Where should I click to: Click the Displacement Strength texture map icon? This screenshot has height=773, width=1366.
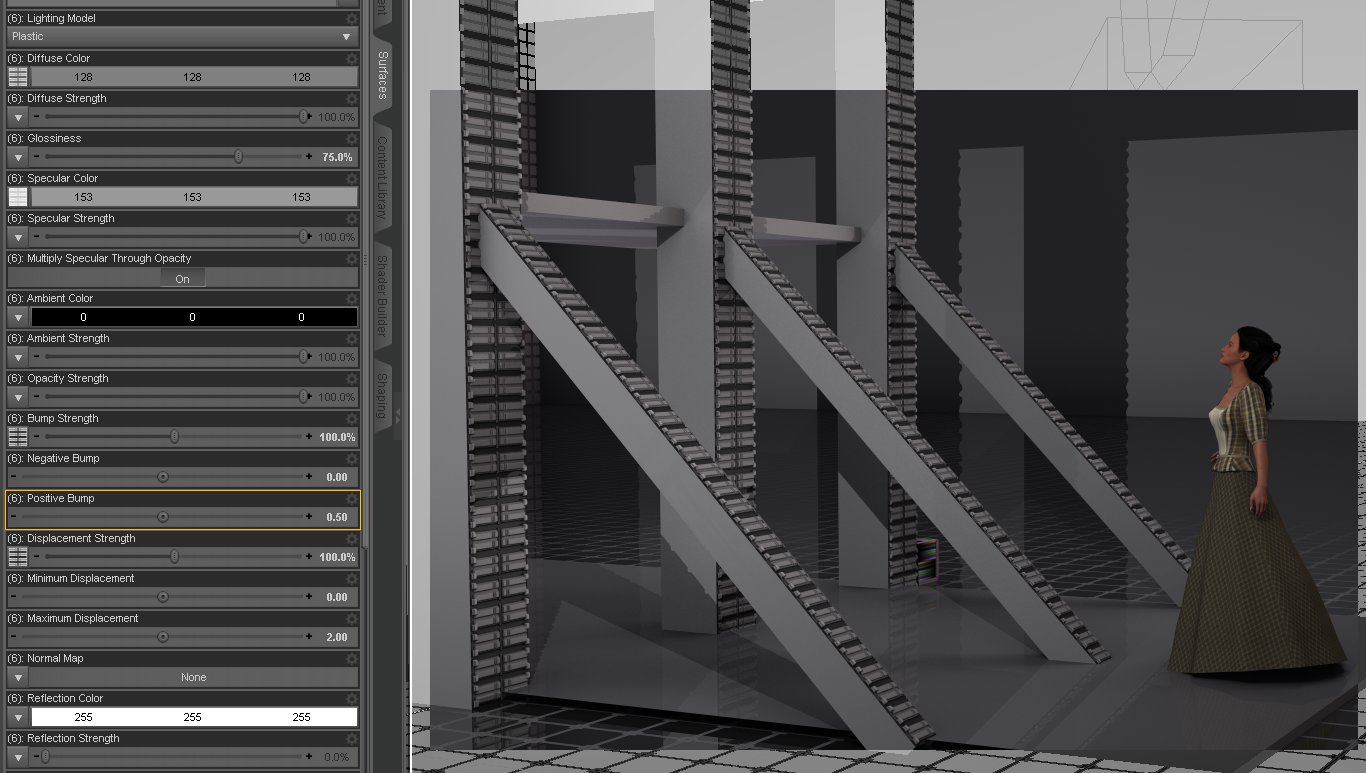coord(18,557)
